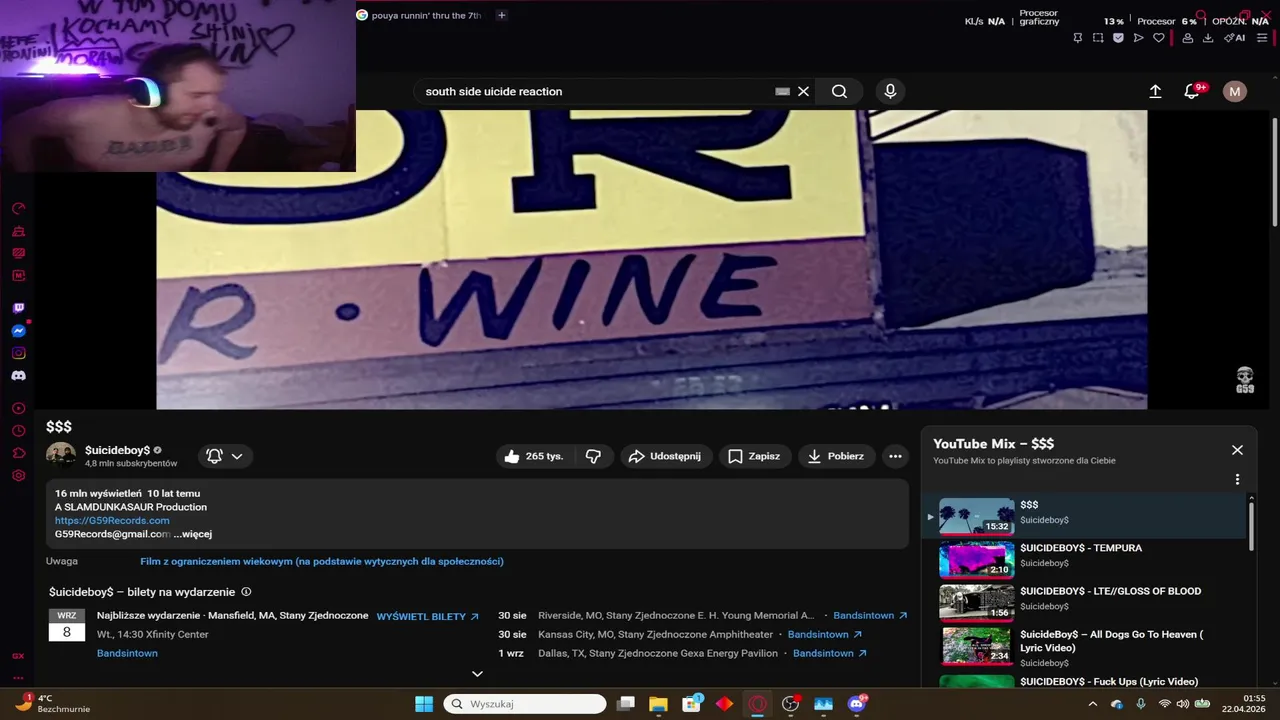Open the sidebar player icon
Viewport: 1280px width, 720px height.
coord(18,409)
